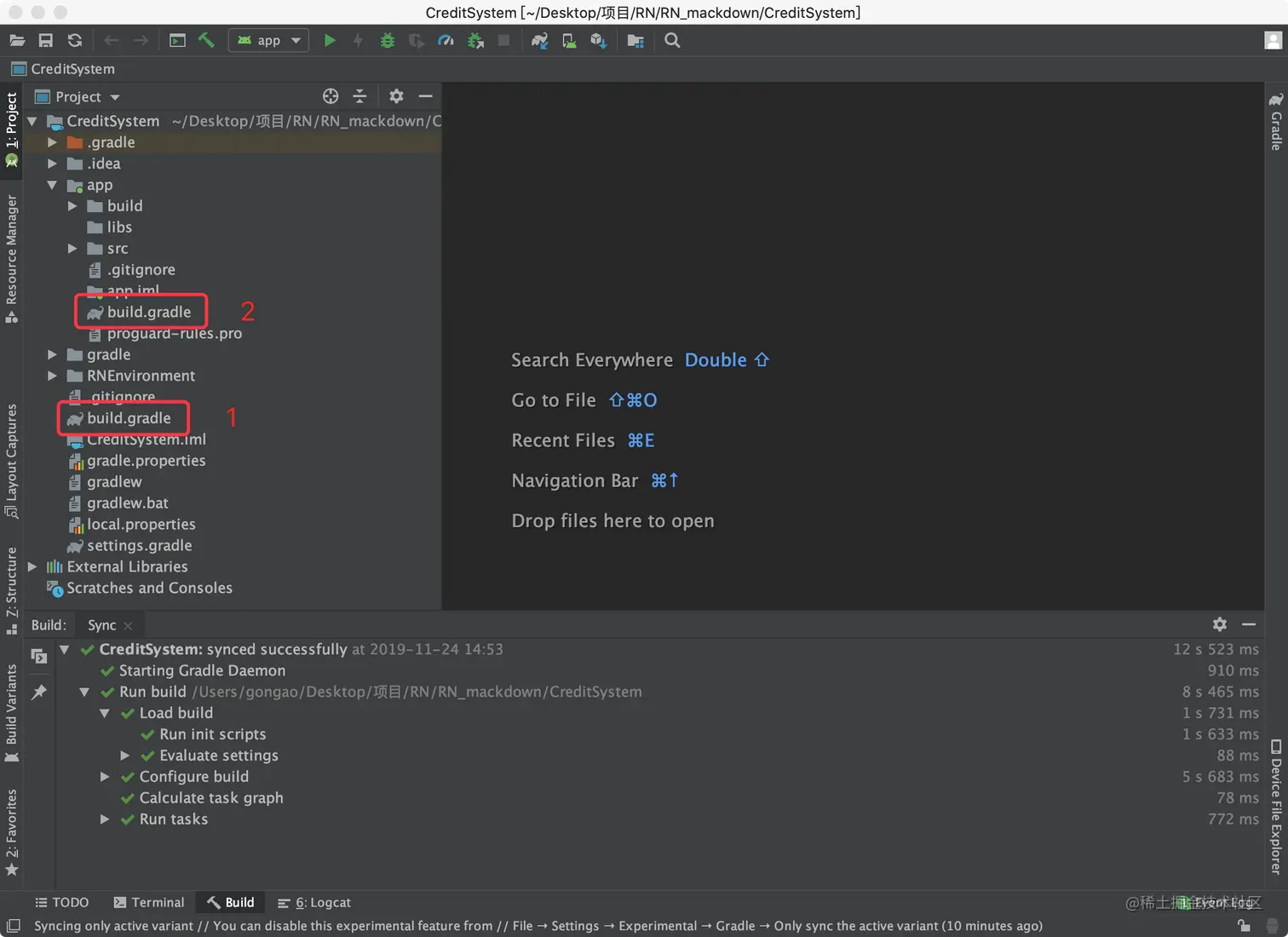This screenshot has width=1288, height=937.
Task: Click the Stop square icon
Action: point(504,40)
